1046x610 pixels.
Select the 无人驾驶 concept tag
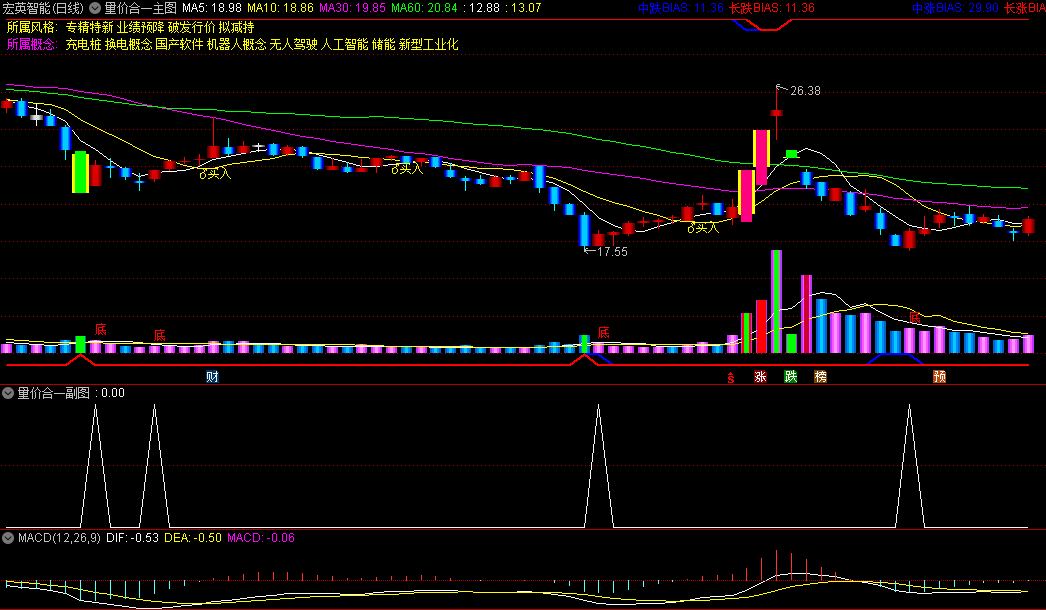[x=294, y=45]
